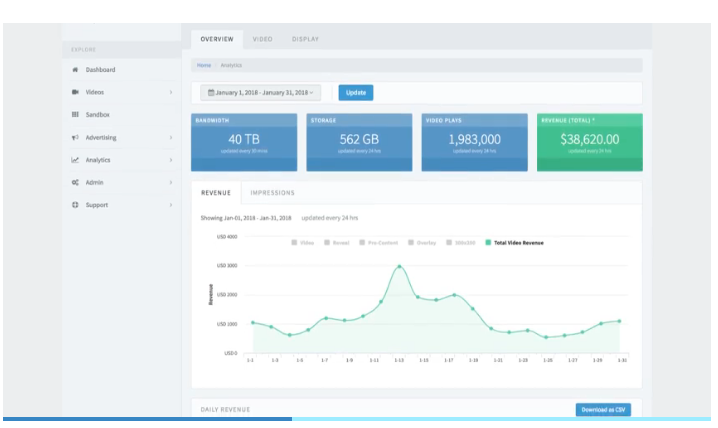Toggle the Overlay series in chart legend
The image size is (718, 428).
419,242
